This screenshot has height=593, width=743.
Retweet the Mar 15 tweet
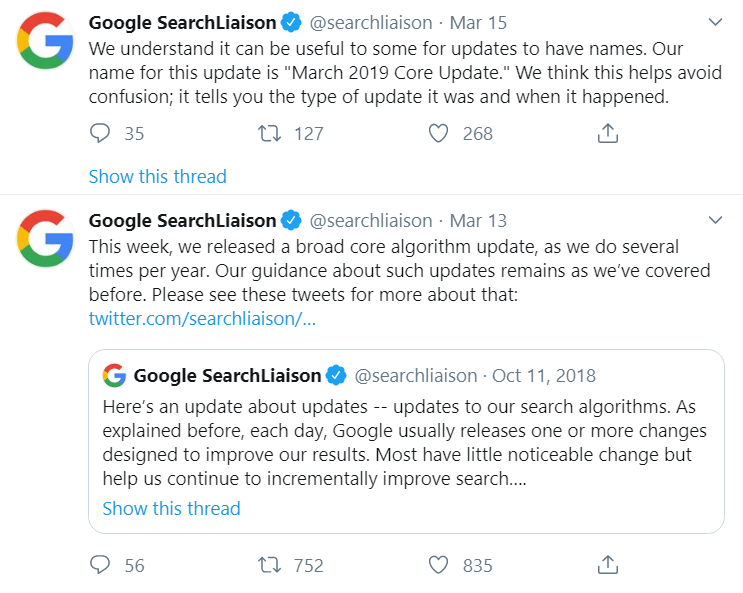269,133
